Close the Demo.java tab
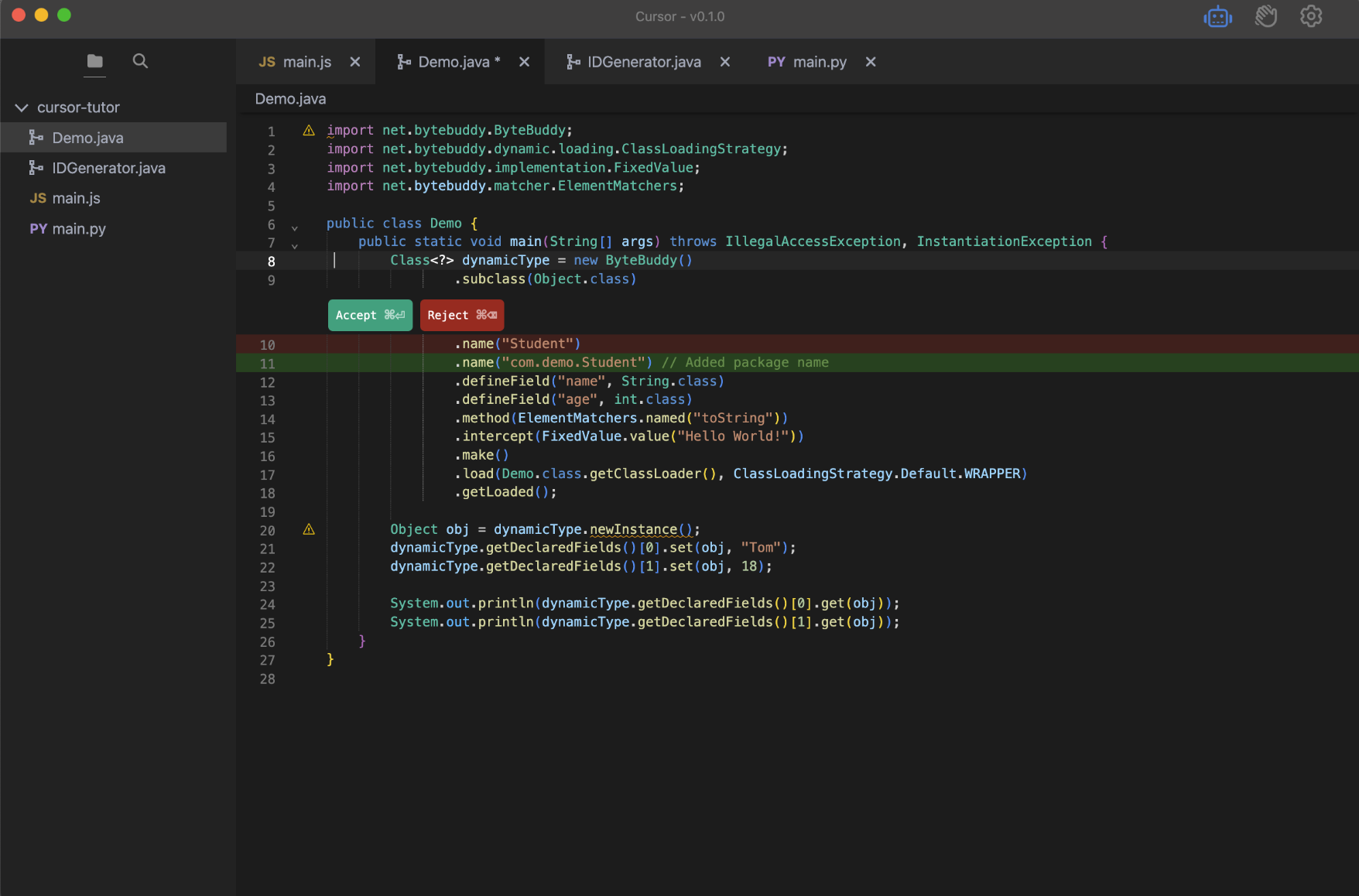Image resolution: width=1359 pixels, height=896 pixels. pyautogui.click(x=525, y=62)
